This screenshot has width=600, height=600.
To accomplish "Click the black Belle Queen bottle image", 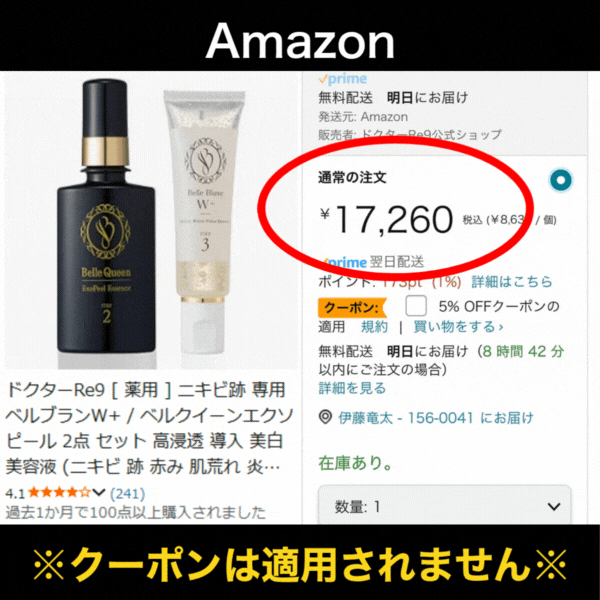I will [106, 216].
